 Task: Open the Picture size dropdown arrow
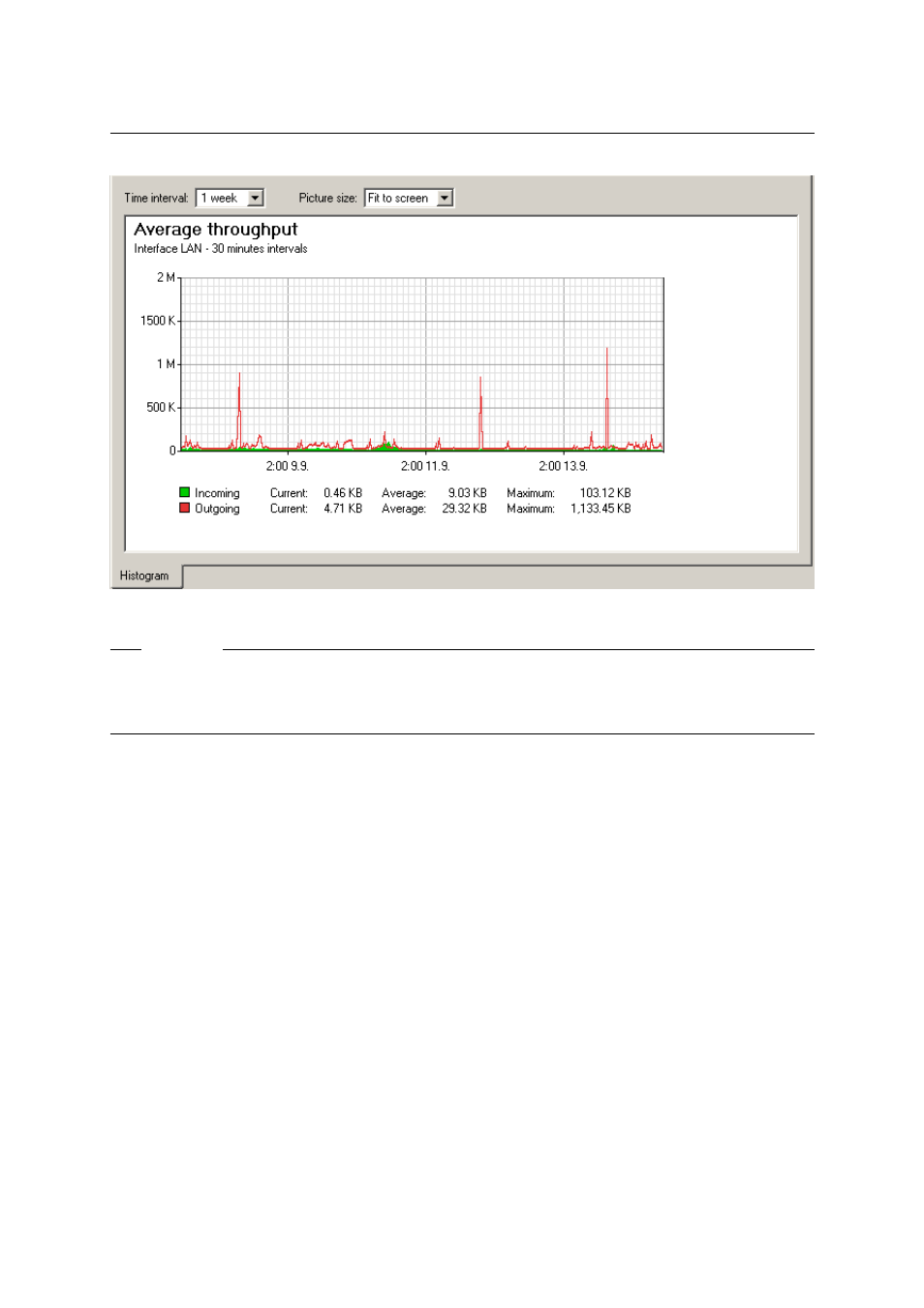tap(445, 198)
